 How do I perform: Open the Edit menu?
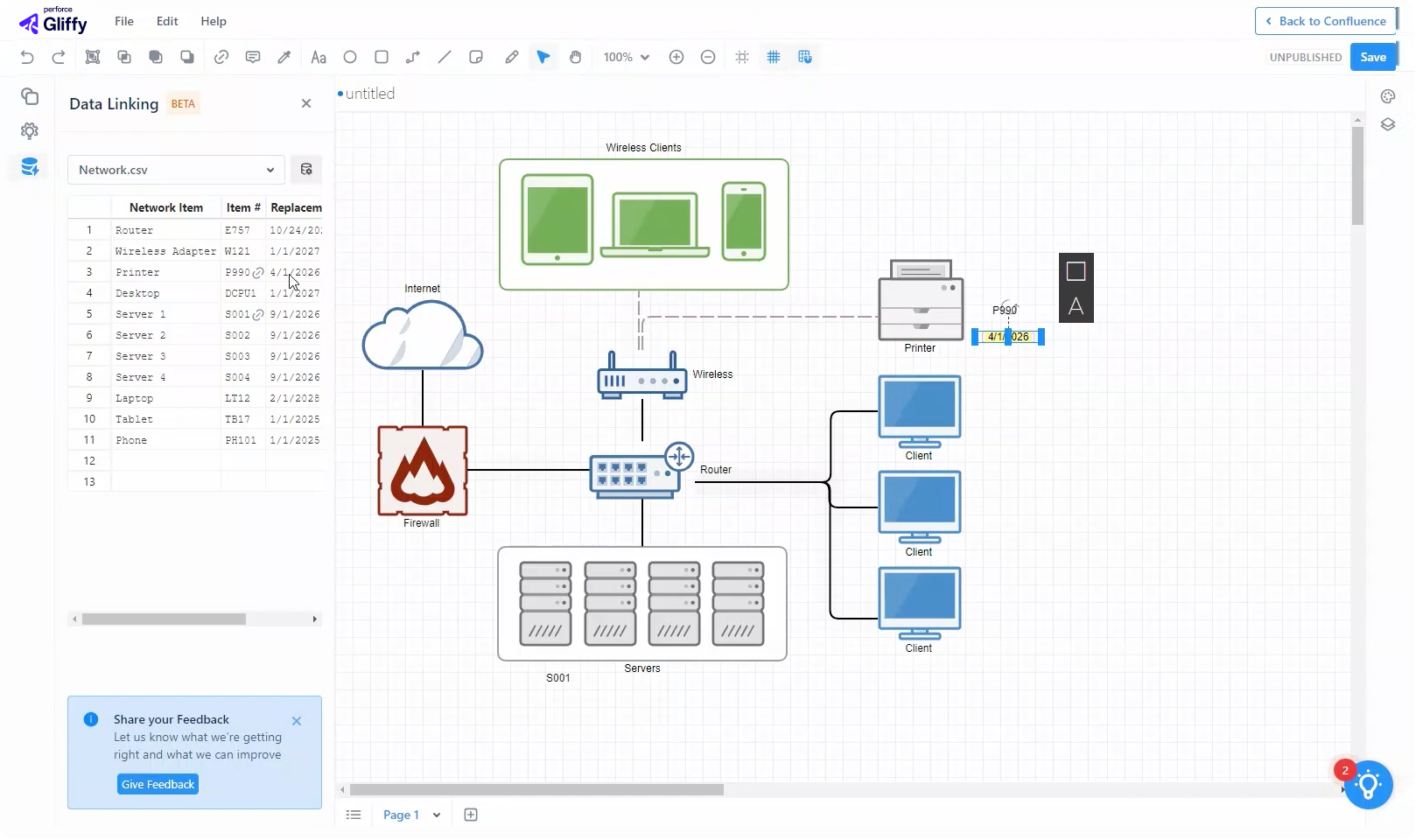coord(167,21)
